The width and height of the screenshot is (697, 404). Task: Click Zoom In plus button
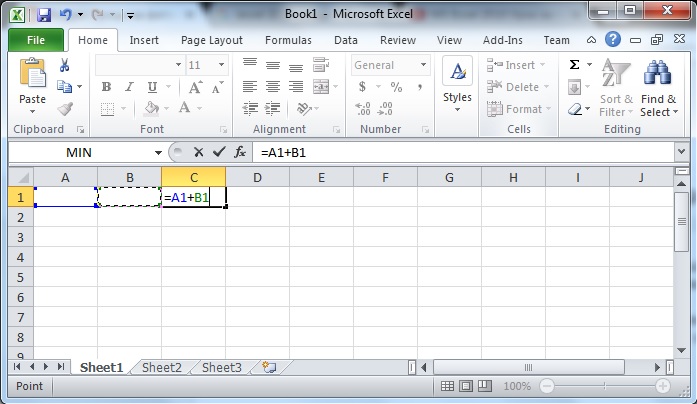[662, 386]
